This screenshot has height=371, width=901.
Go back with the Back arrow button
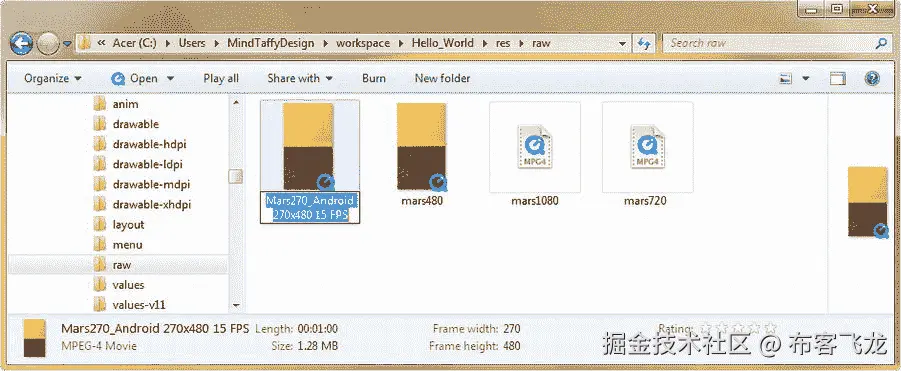point(21,43)
